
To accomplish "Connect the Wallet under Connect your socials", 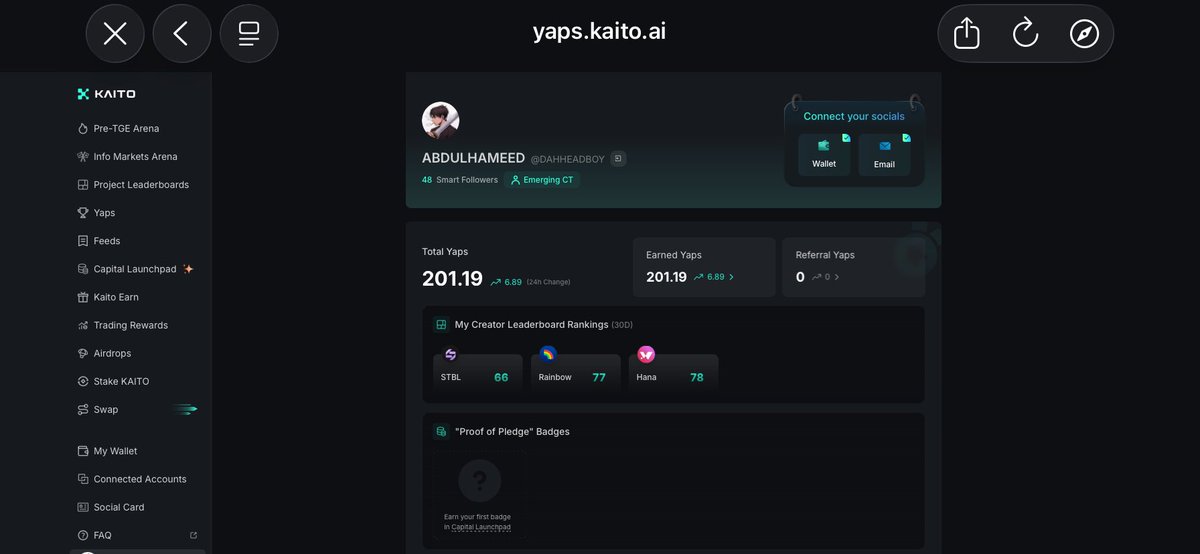I will pyautogui.click(x=824, y=154).
